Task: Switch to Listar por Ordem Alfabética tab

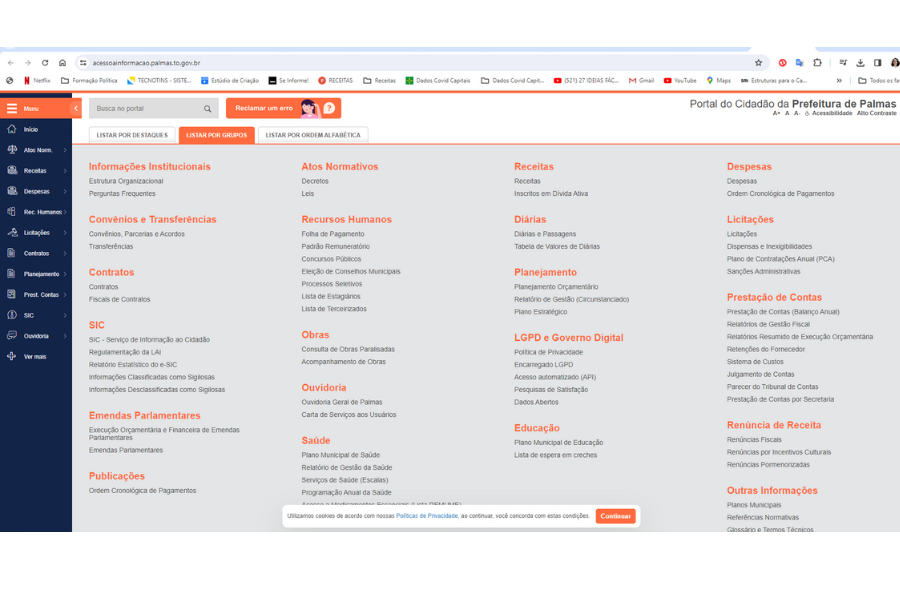Action: coord(313,135)
